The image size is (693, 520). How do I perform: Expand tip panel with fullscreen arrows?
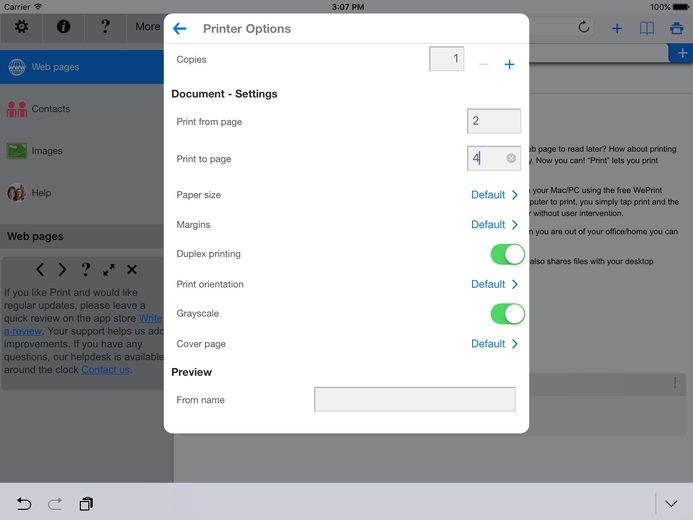(109, 269)
